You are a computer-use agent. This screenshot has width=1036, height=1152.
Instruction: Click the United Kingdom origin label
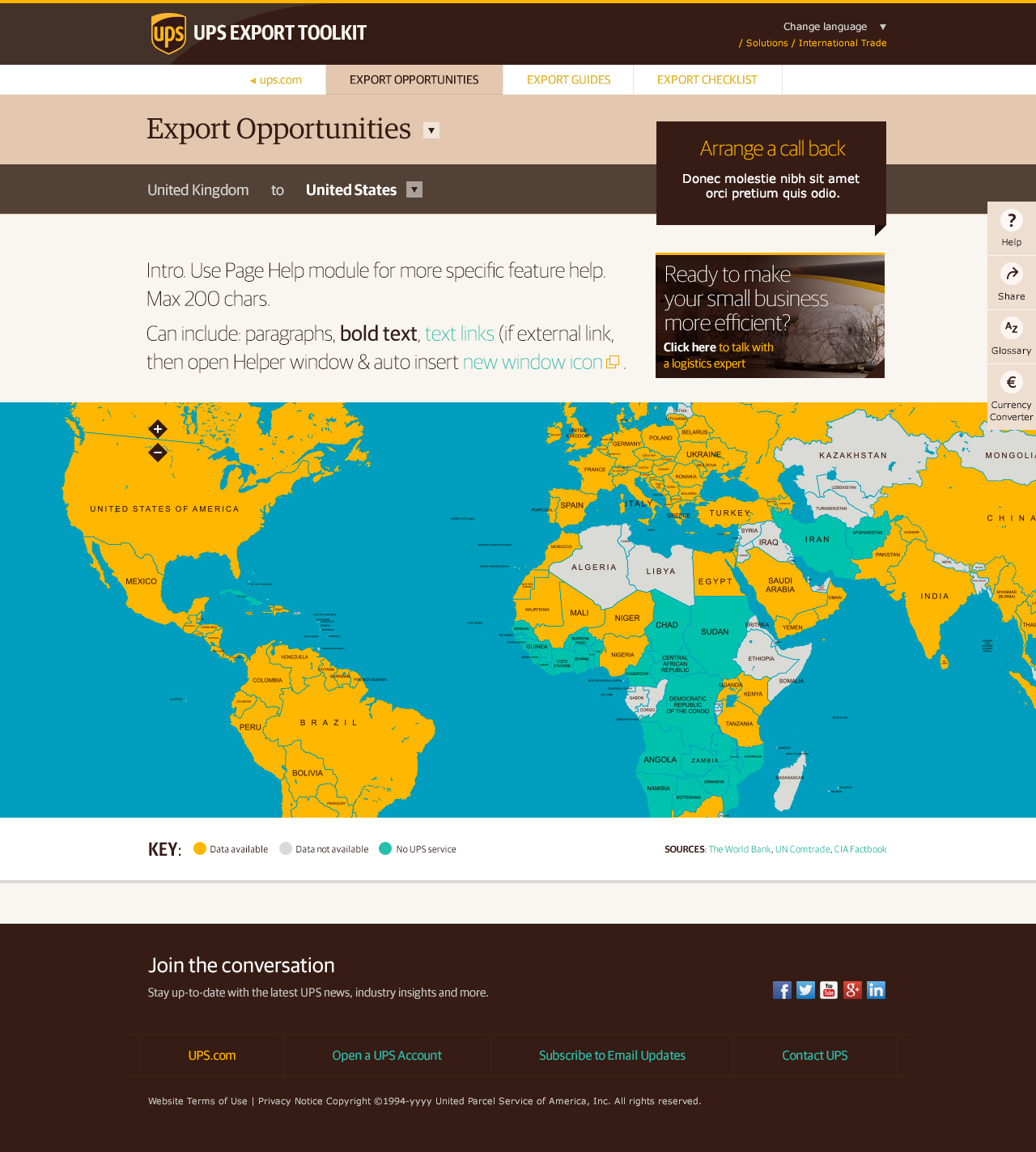point(198,189)
